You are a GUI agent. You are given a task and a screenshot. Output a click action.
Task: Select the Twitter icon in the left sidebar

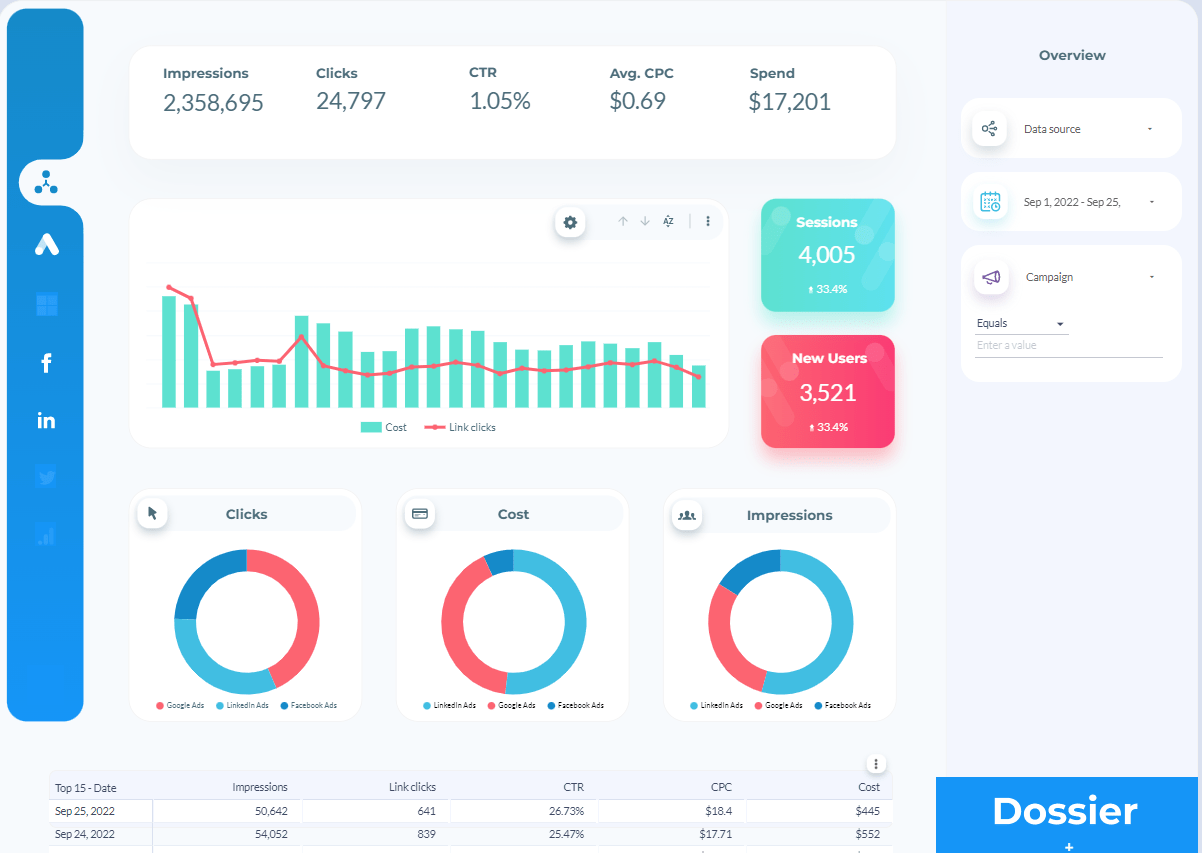tap(46, 477)
